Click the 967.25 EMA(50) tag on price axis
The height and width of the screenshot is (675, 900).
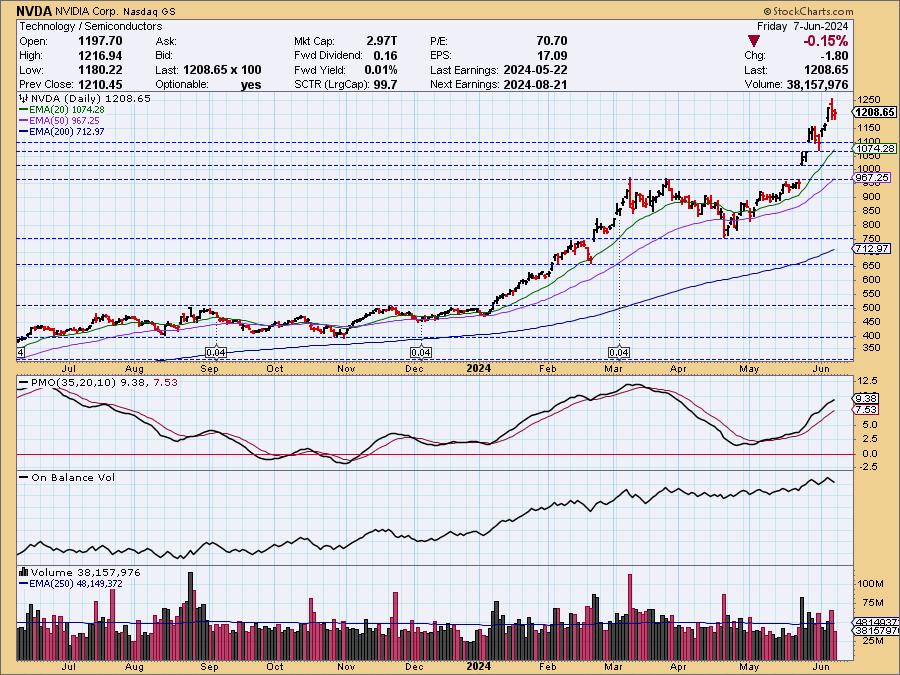click(x=873, y=178)
